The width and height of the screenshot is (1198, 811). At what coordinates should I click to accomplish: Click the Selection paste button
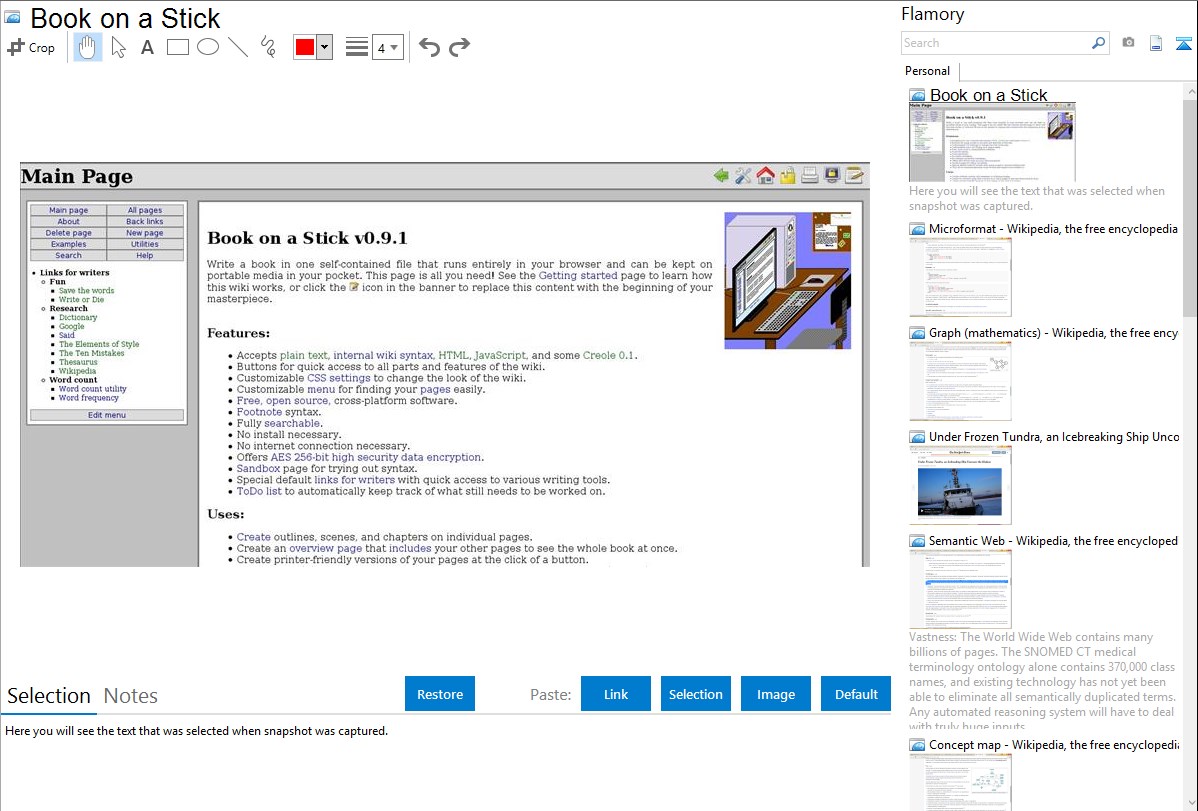[x=696, y=694]
